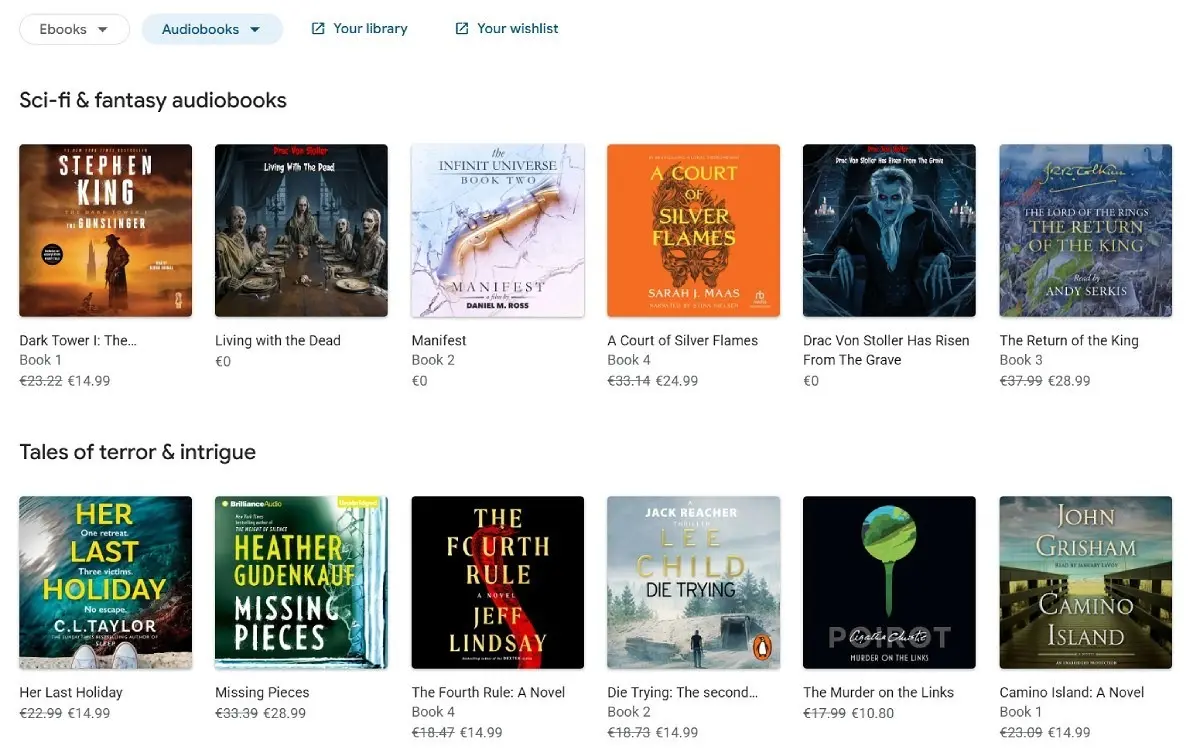Open The Gunslinger cover by Stephen King
Image resolution: width=1200 pixels, height=750 pixels.
coord(106,231)
